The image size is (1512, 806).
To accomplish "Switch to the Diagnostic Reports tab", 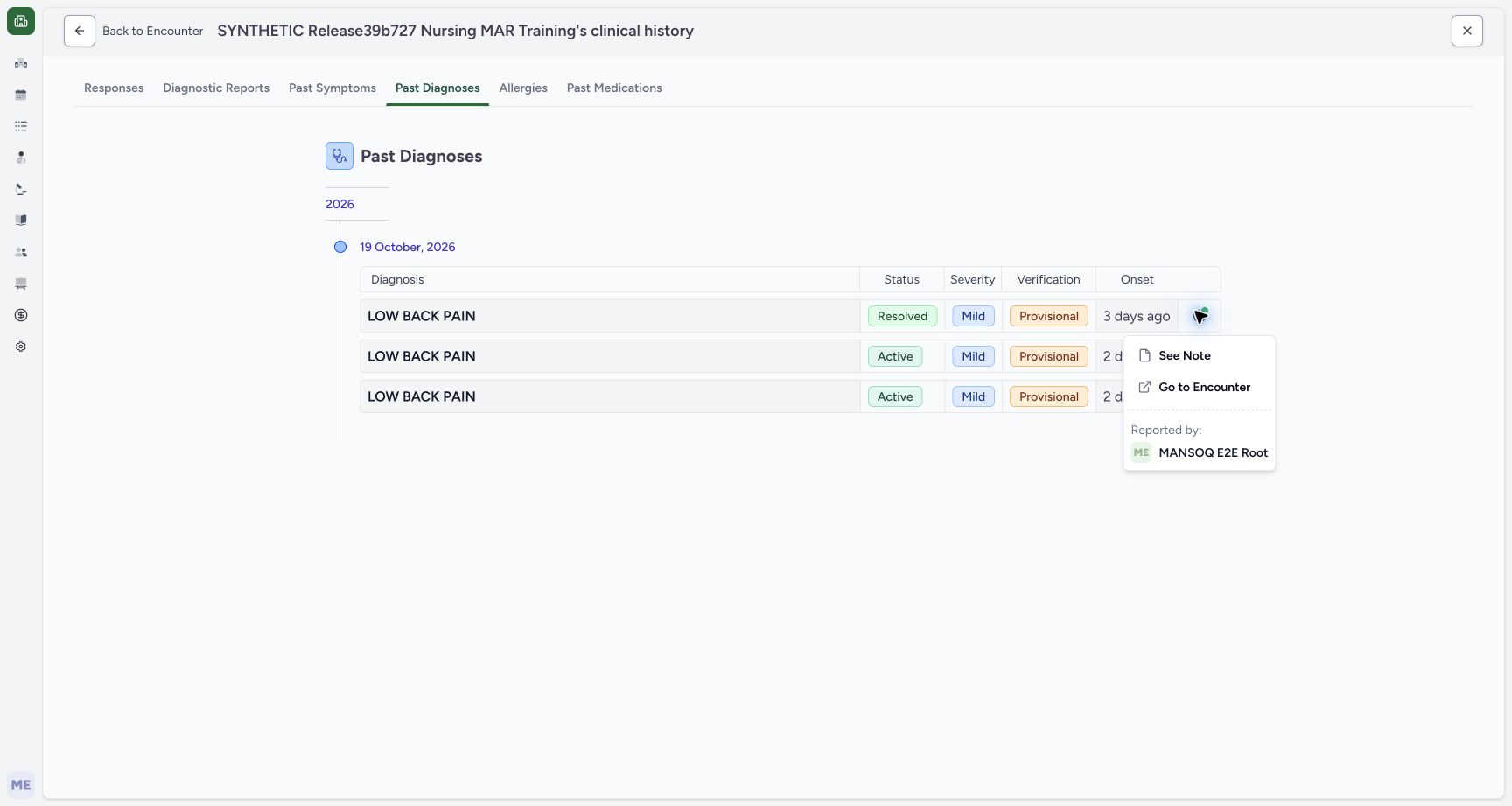I will (x=216, y=88).
